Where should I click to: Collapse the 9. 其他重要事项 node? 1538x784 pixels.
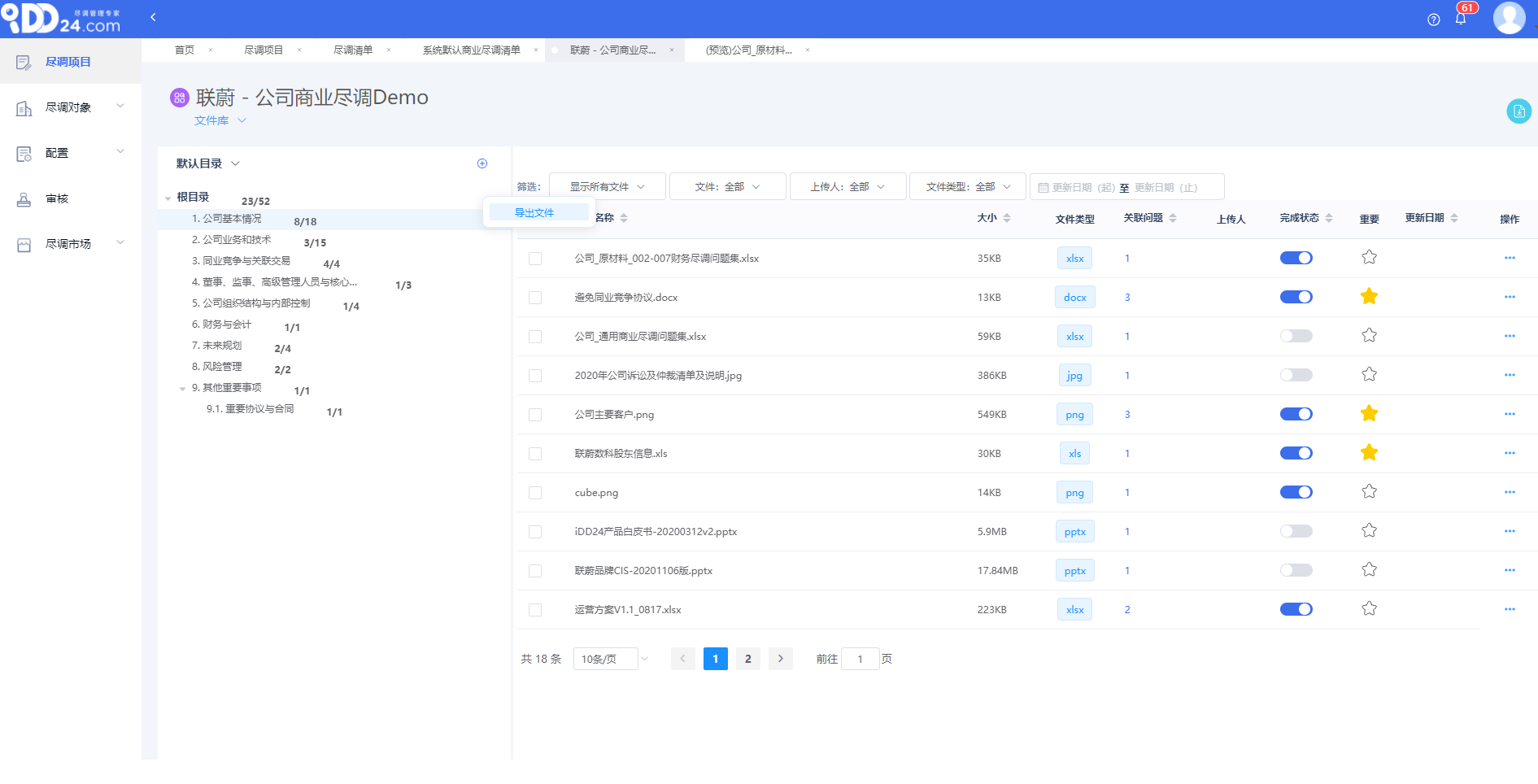pos(182,388)
